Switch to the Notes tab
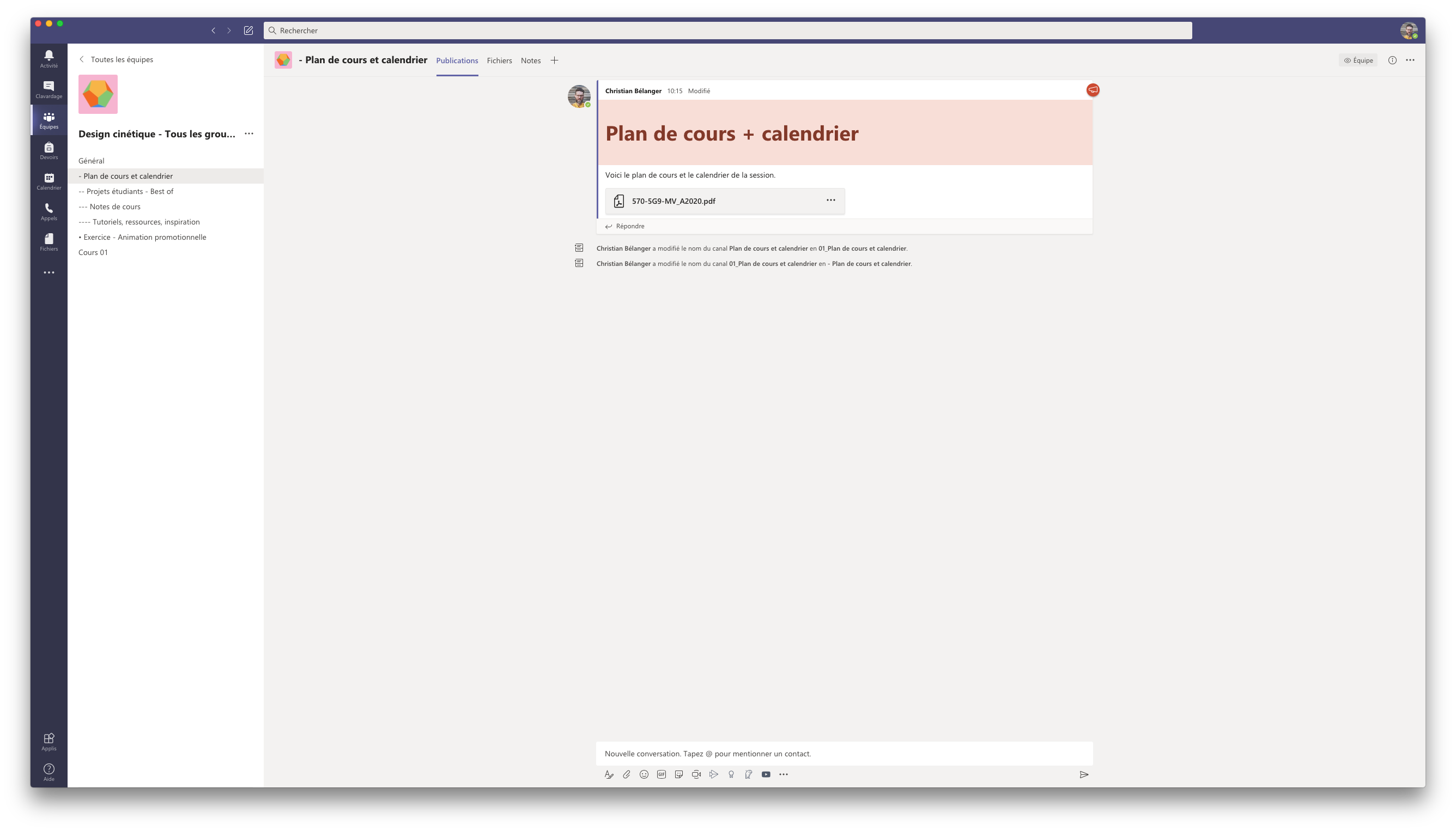1456x831 pixels. [530, 60]
